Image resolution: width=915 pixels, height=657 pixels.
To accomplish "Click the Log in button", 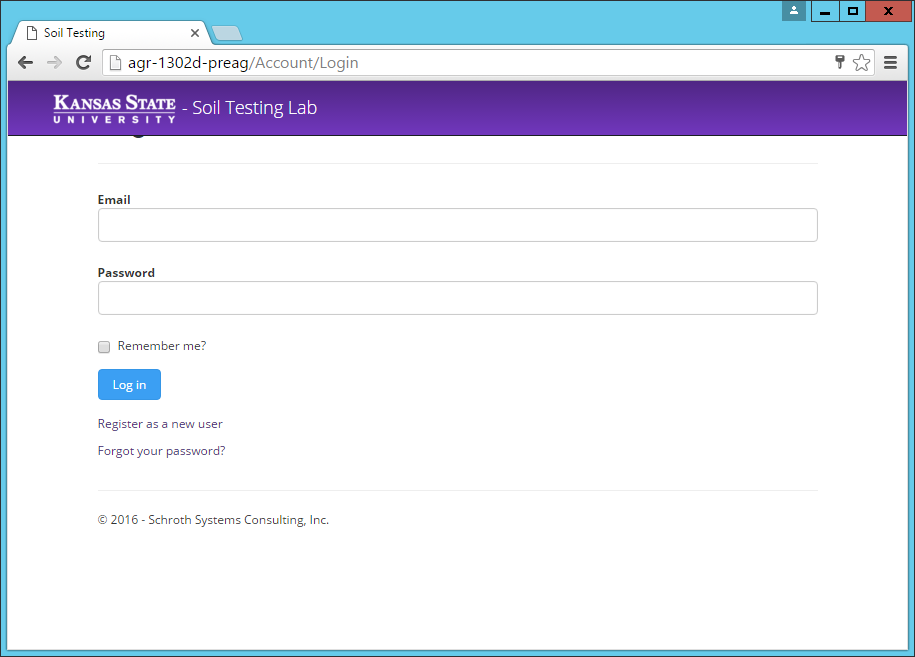I will click(129, 385).
